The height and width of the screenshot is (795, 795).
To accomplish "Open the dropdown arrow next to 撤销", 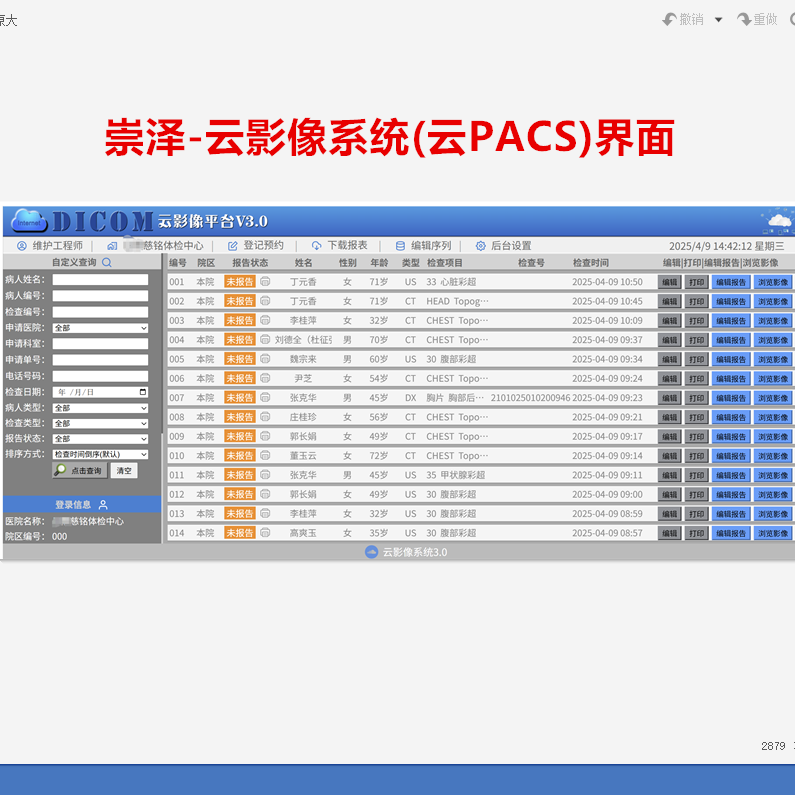I will click(x=718, y=20).
